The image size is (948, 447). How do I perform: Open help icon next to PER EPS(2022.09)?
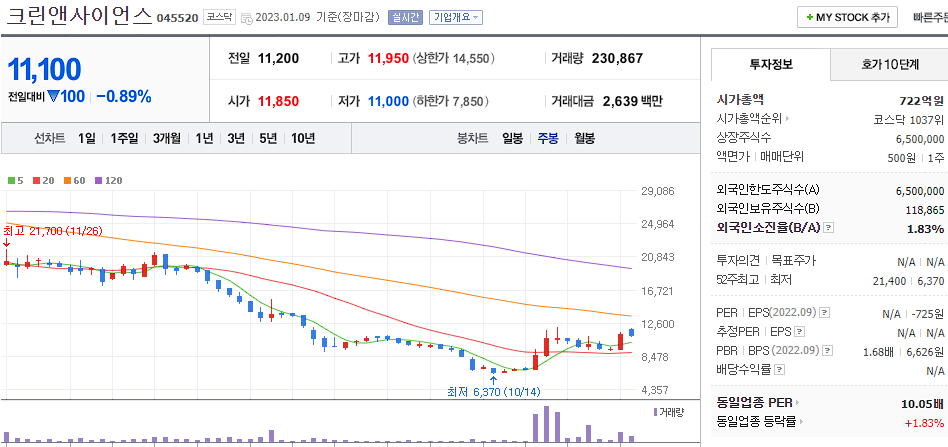tap(824, 313)
